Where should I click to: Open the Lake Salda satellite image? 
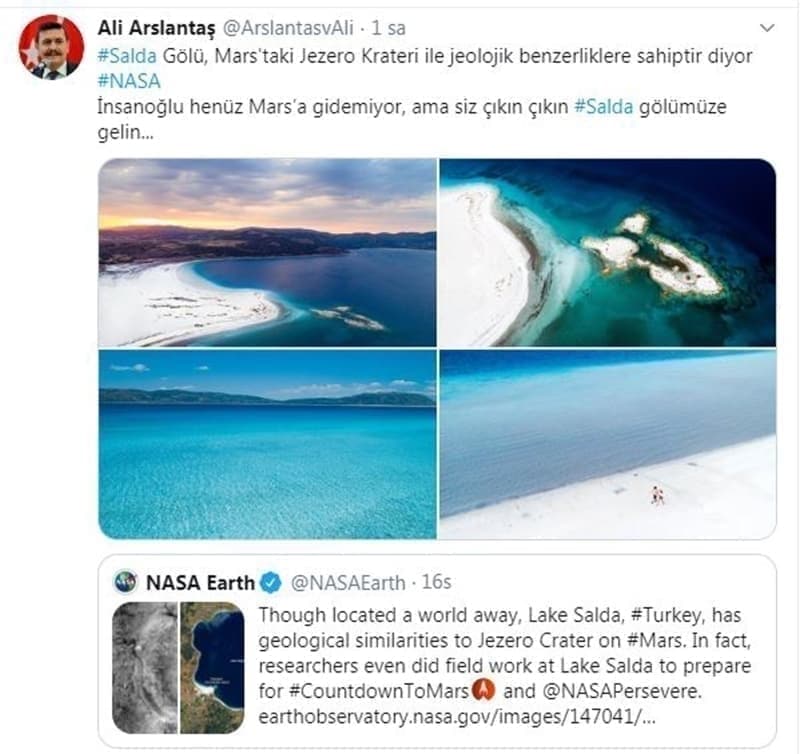click(x=212, y=668)
